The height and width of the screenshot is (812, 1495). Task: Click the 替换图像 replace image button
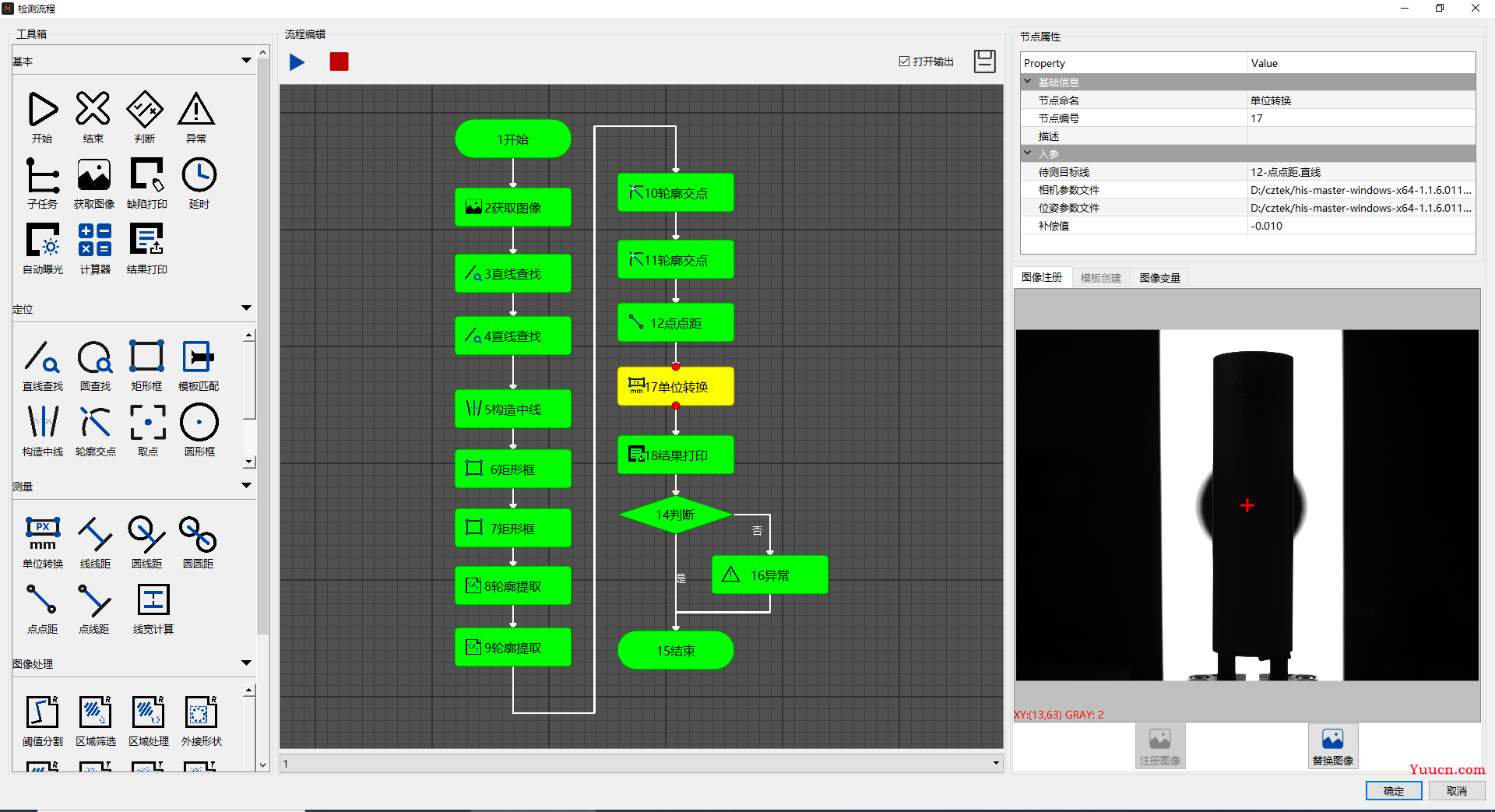1333,746
